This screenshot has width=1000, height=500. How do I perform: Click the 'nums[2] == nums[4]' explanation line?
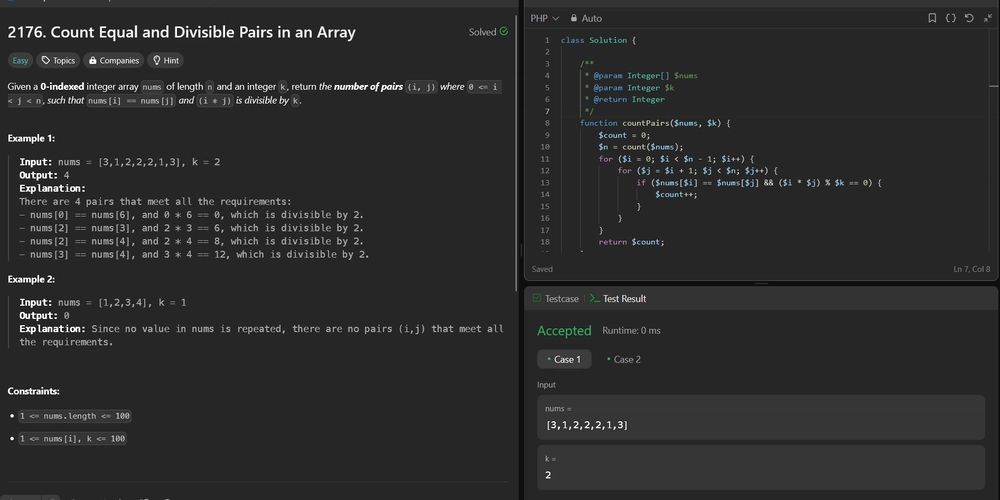pos(191,241)
